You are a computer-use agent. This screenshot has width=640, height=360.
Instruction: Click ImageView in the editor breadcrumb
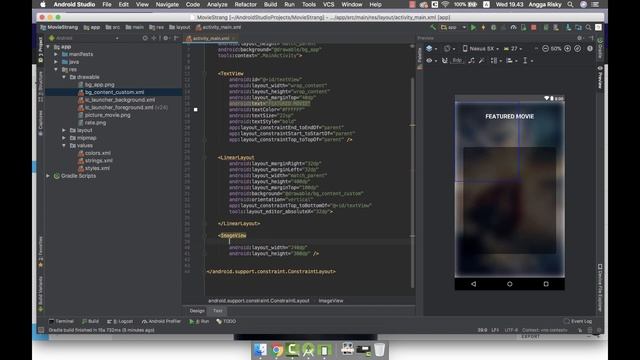pos(331,301)
